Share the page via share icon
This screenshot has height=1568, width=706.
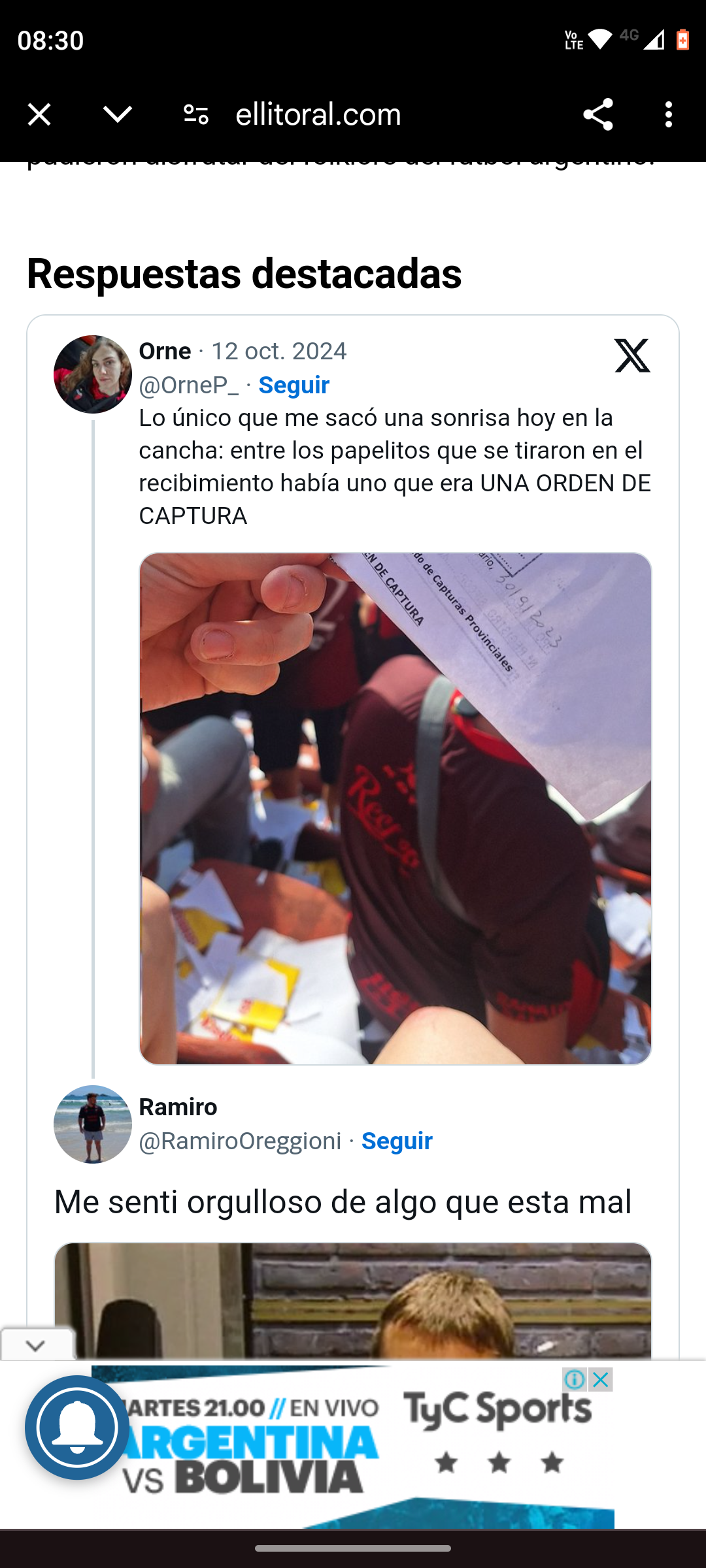coord(597,115)
